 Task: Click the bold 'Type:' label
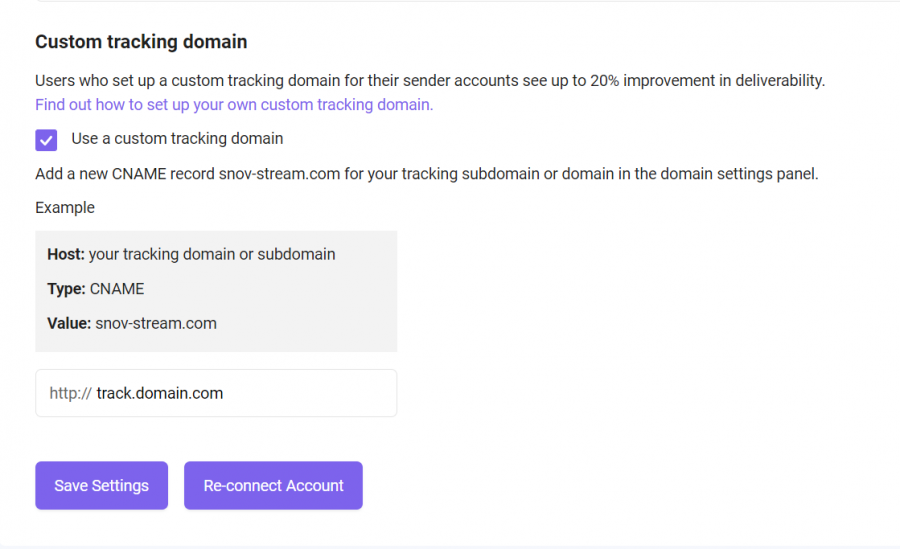(67, 289)
